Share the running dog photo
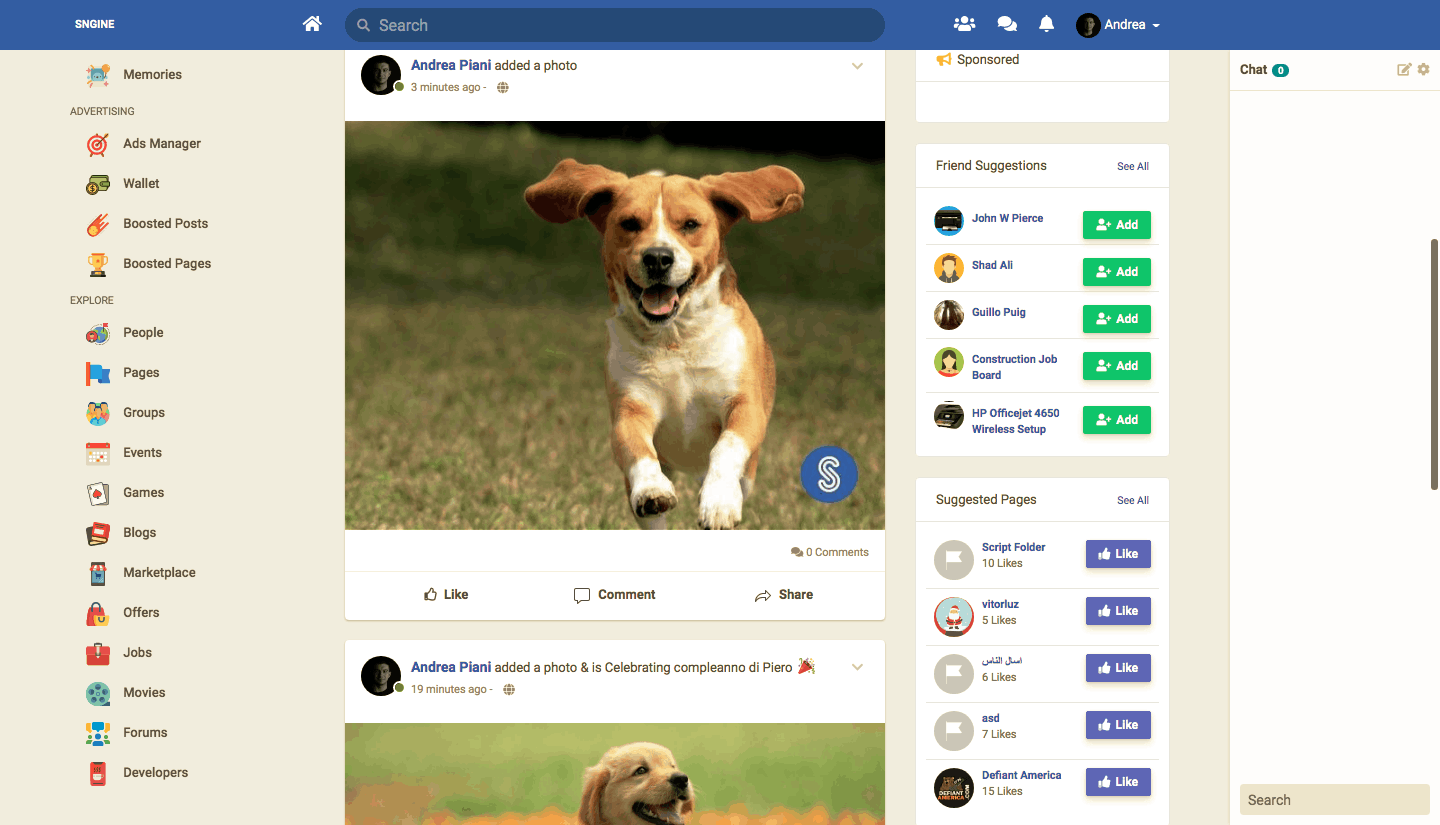The width and height of the screenshot is (1440, 825). click(783, 594)
